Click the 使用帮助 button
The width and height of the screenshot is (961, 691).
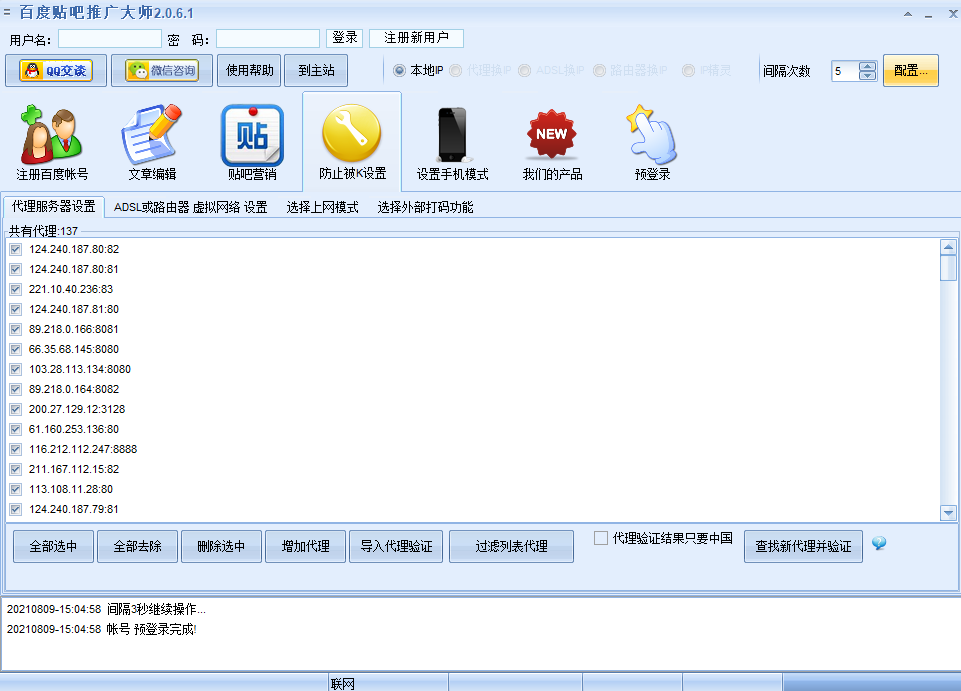[x=249, y=71]
